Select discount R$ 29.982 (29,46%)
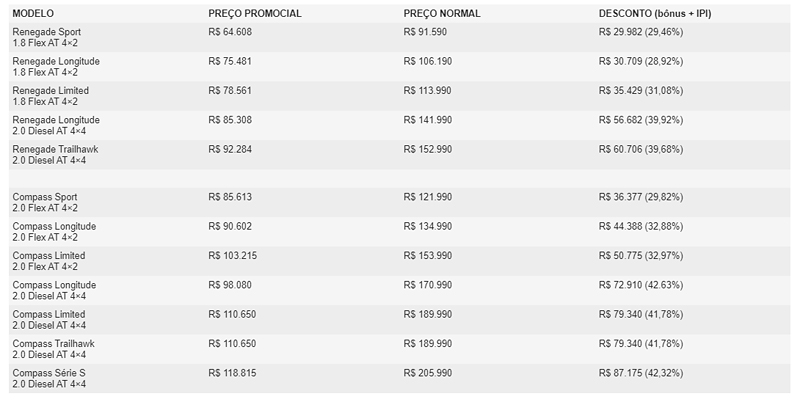This screenshot has width=800, height=402. click(641, 32)
